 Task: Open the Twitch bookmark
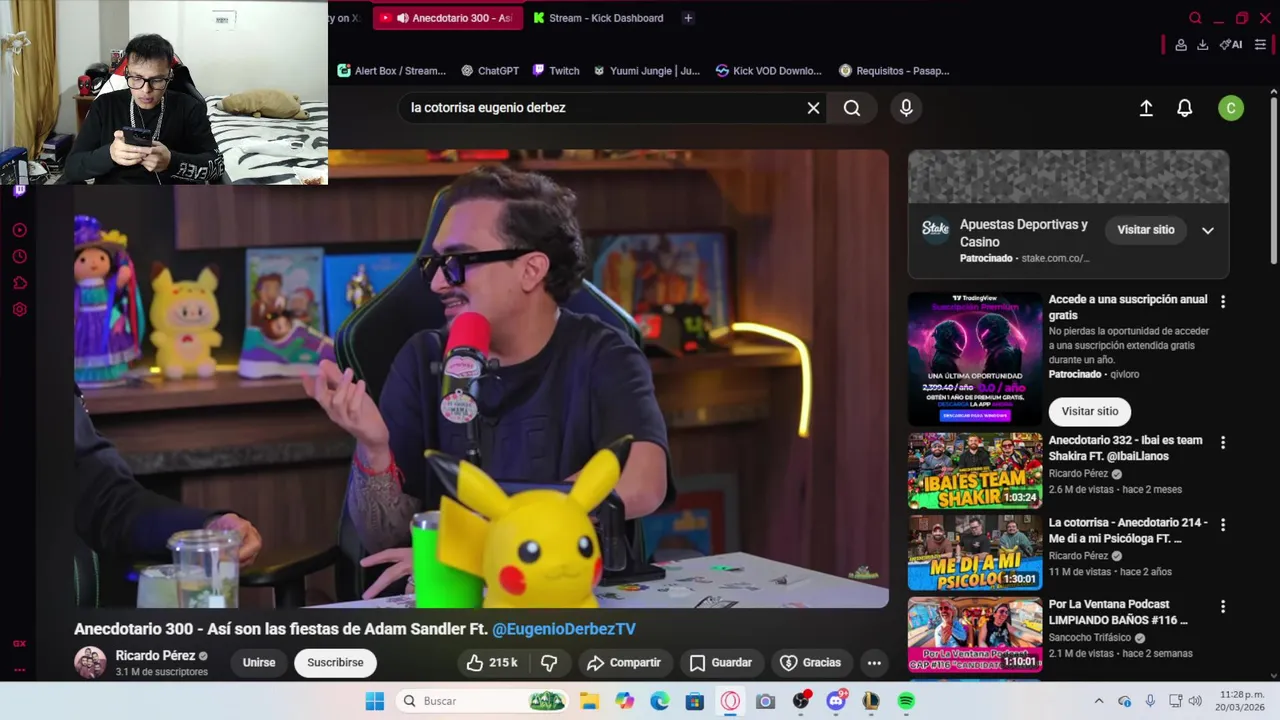click(x=556, y=71)
